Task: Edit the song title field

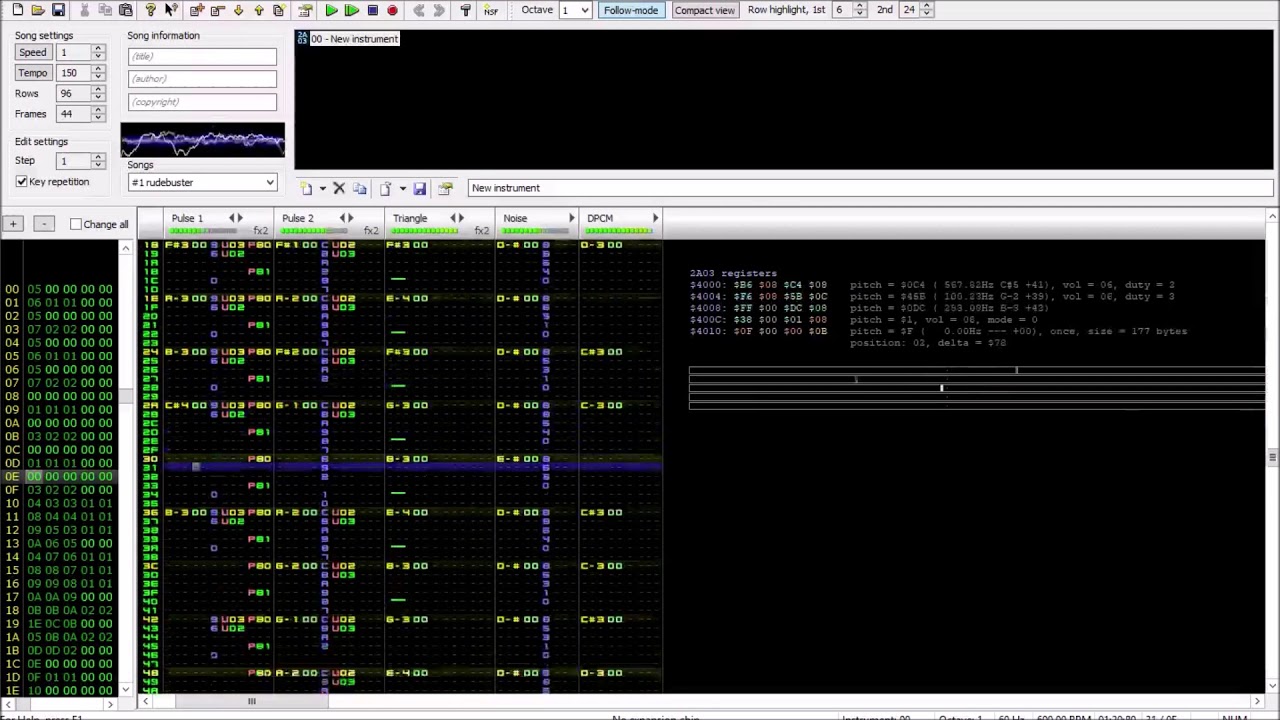Action: click(x=202, y=56)
